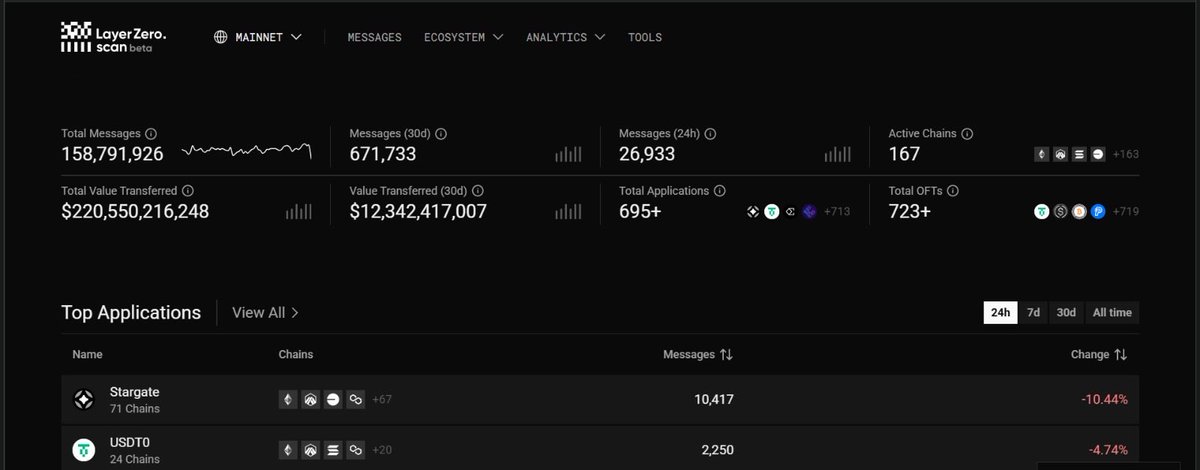Image resolution: width=1200 pixels, height=470 pixels.
Task: Click the +163 more chains count
Action: click(x=1124, y=154)
